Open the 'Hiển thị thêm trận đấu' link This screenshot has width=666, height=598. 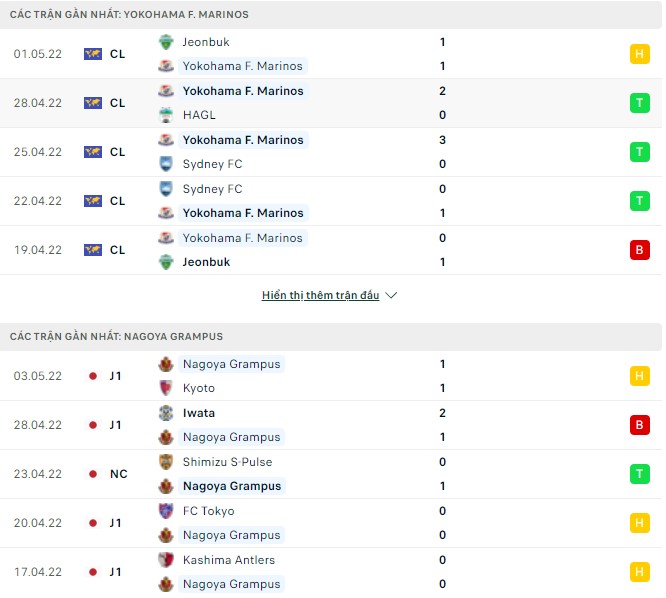321,296
